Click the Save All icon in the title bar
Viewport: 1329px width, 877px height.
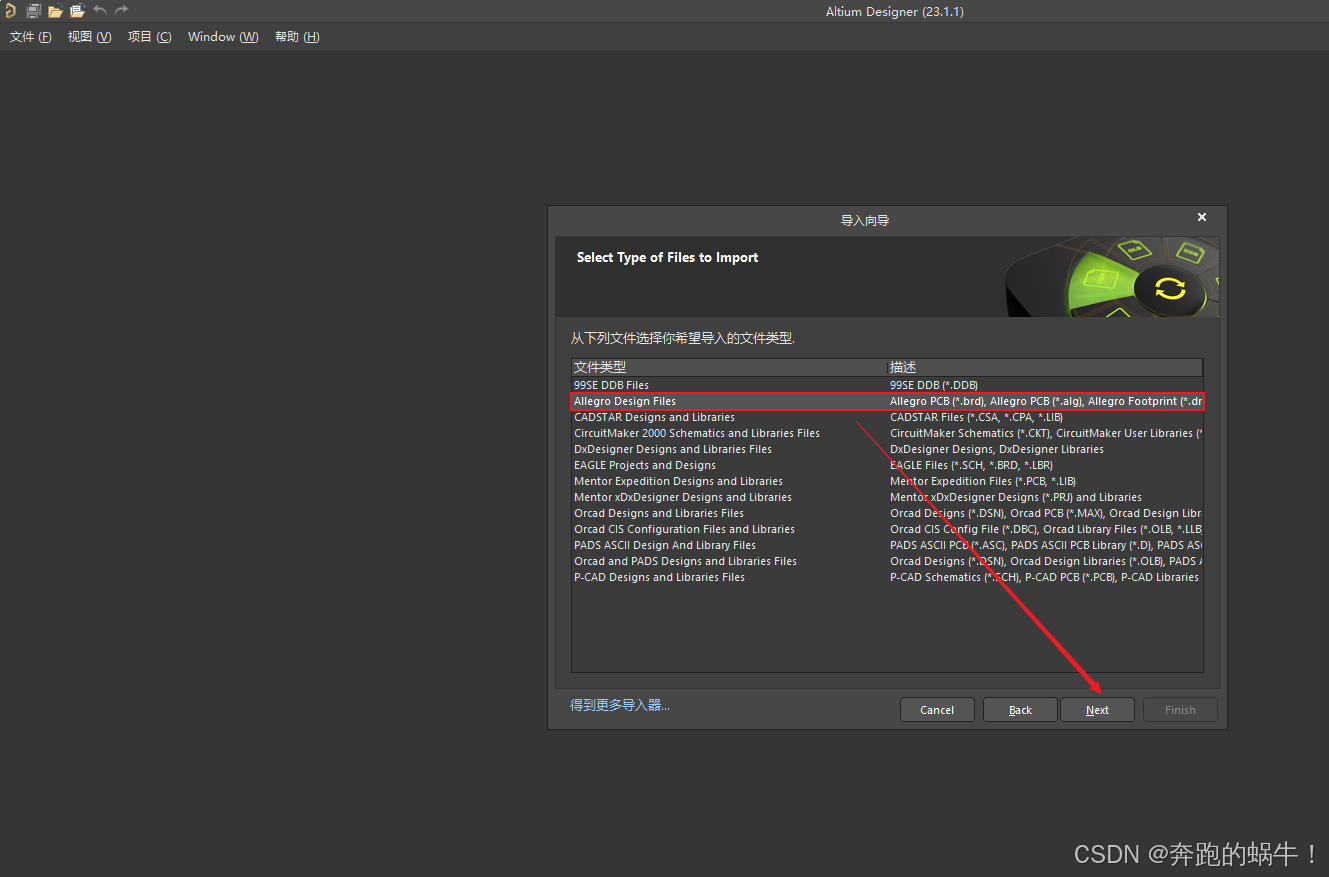click(x=33, y=11)
